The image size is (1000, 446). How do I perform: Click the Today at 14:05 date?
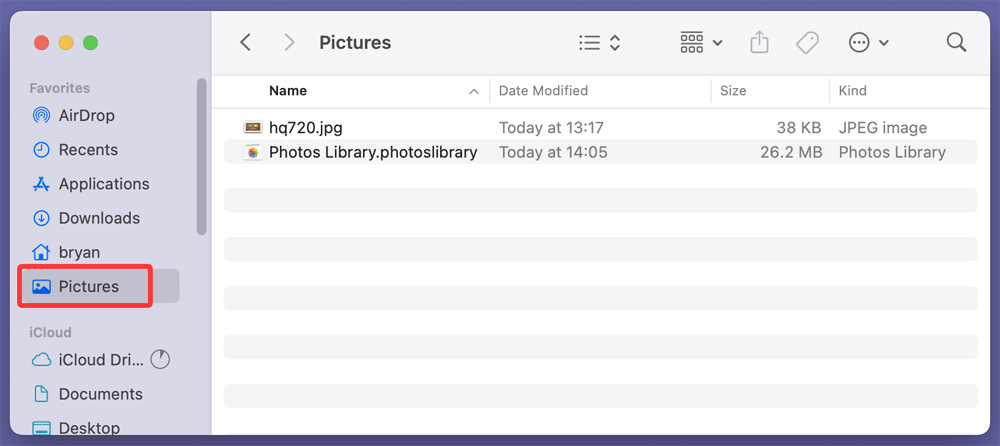click(x=553, y=152)
